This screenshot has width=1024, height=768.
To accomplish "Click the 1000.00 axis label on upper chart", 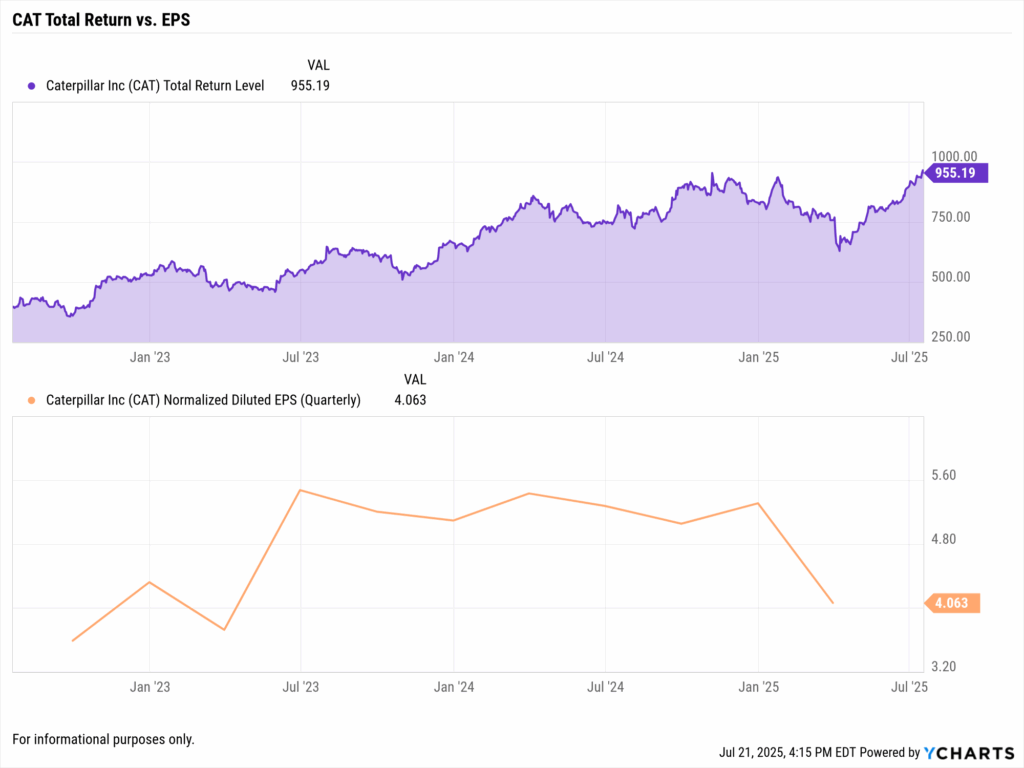I will click(x=954, y=156).
